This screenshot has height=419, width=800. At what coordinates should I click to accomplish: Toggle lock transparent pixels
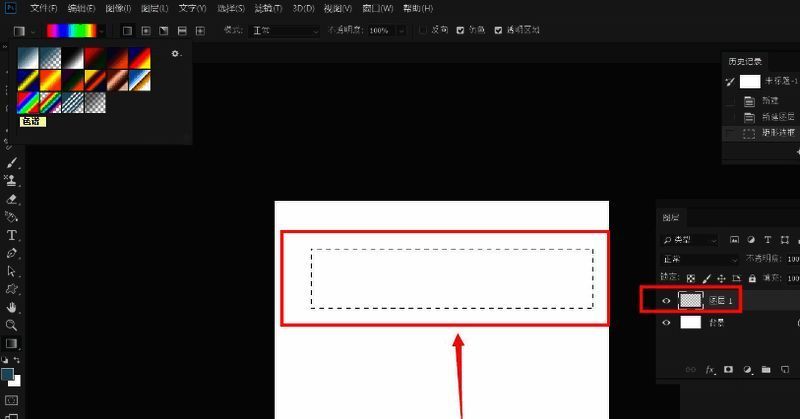[691, 278]
